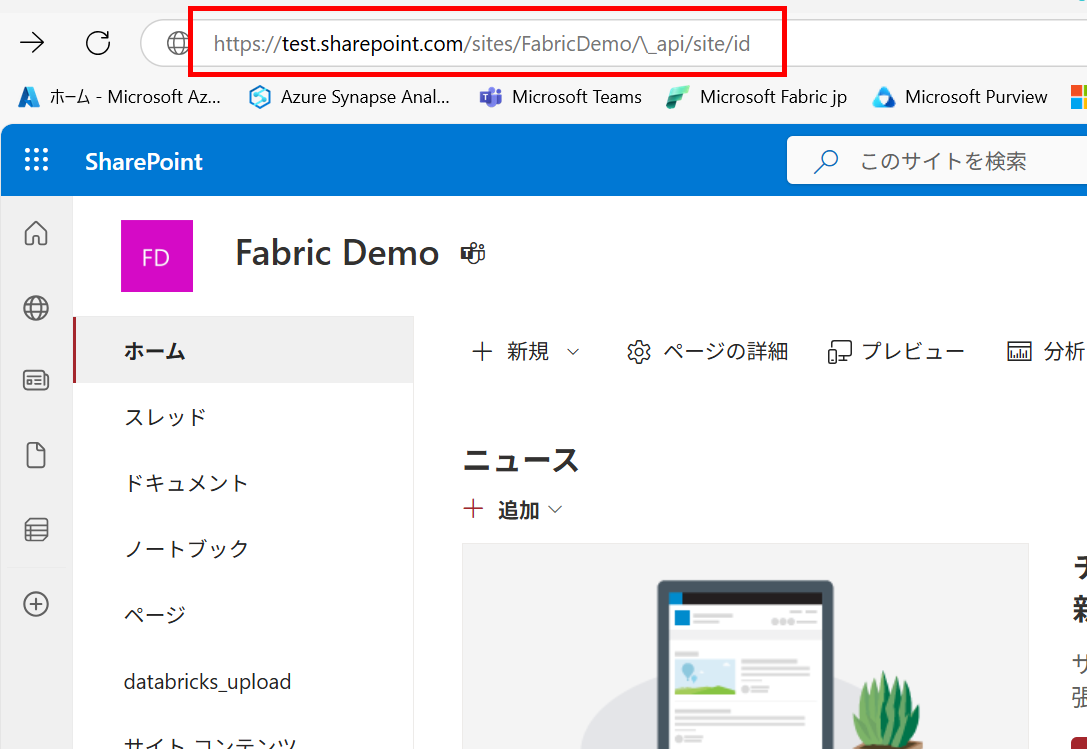The image size is (1087, 749).
Task: Click the Fabric Demo site title
Action: (x=337, y=253)
